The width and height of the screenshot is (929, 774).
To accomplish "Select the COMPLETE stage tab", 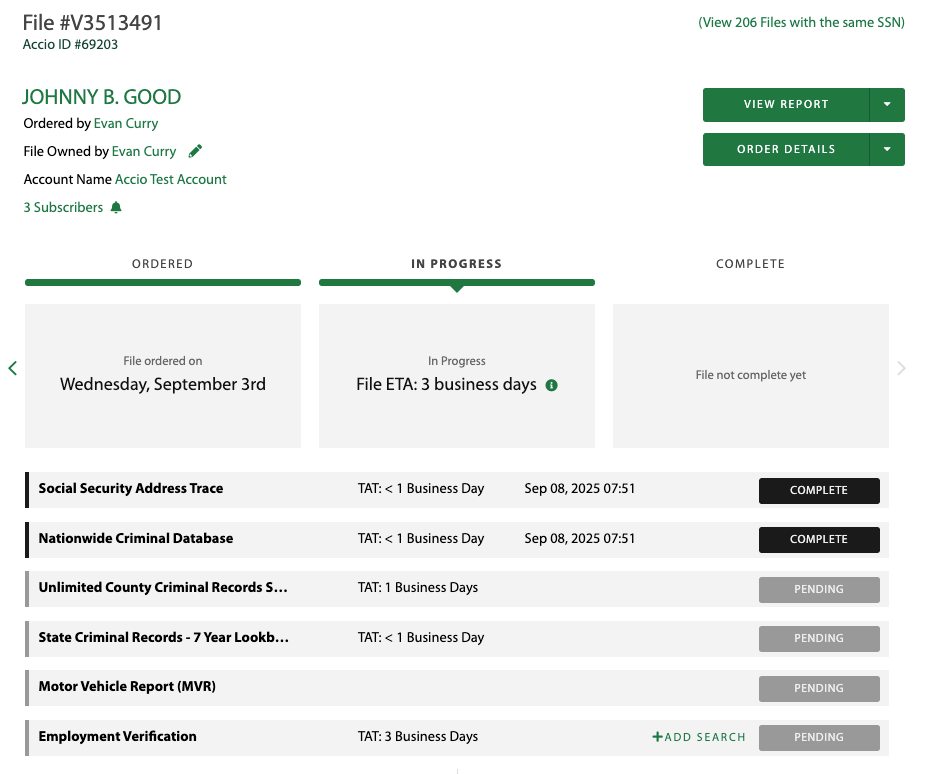I will [750, 264].
